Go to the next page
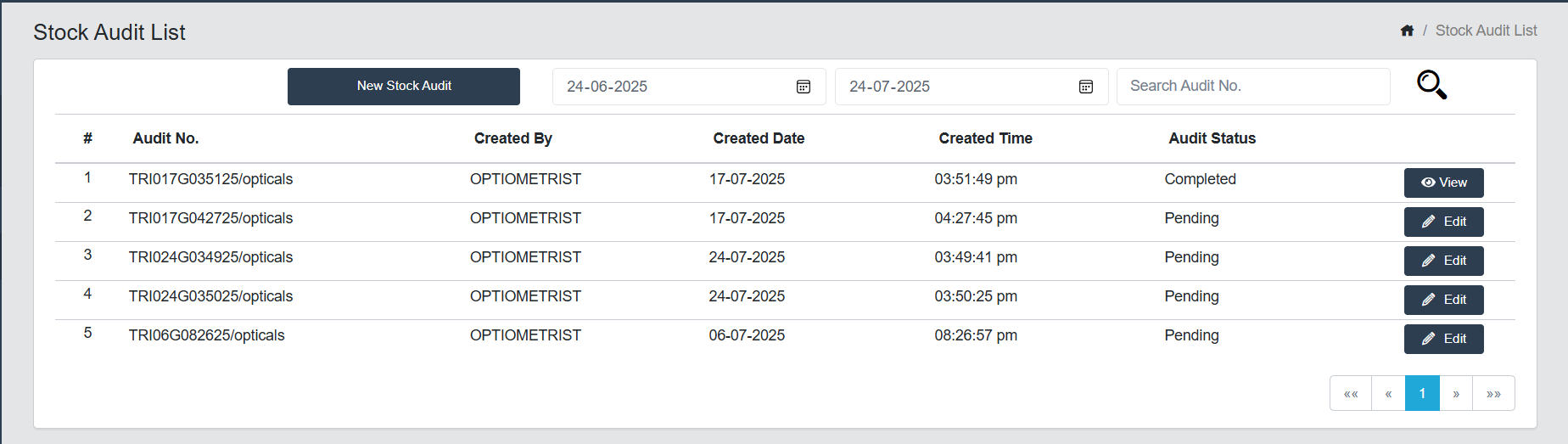 [x=1456, y=394]
